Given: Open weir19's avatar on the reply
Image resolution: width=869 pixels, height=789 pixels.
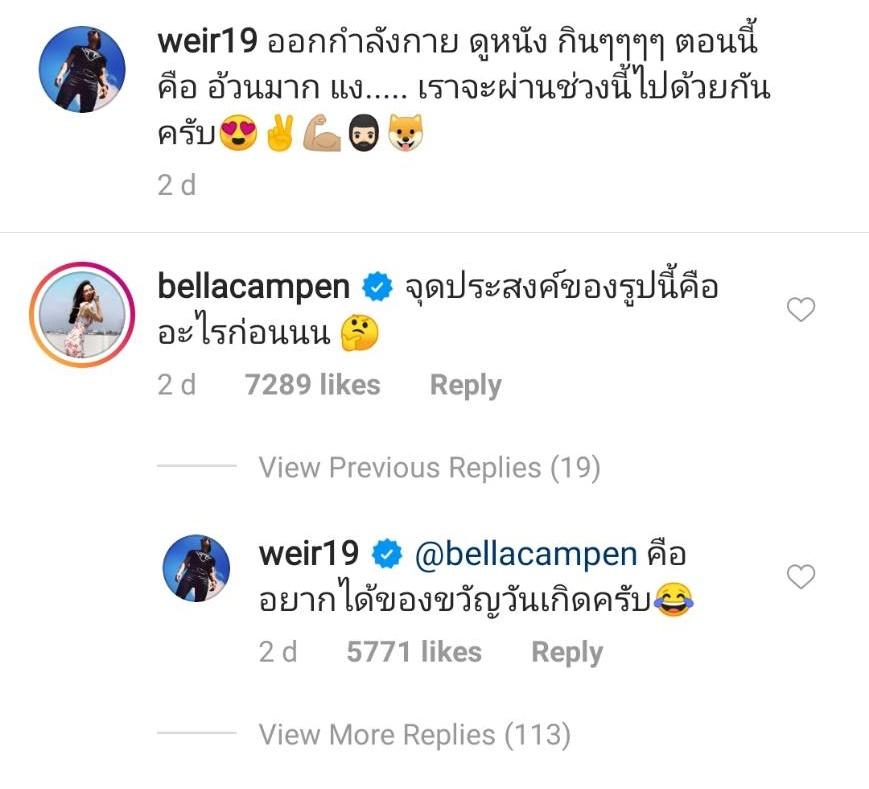Looking at the screenshot, I should tap(196, 568).
